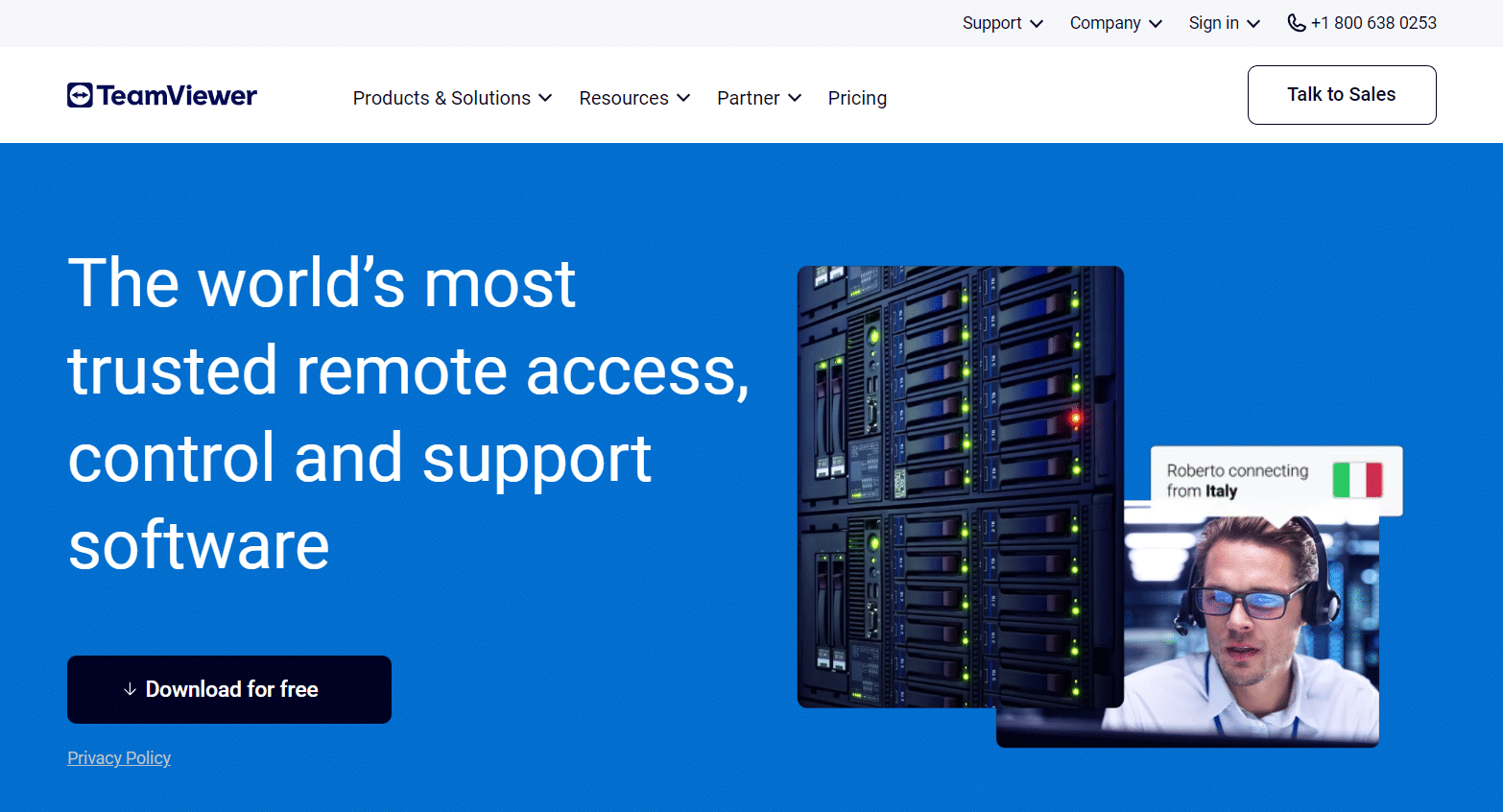Open the Products & Solutions menu

[x=452, y=98]
